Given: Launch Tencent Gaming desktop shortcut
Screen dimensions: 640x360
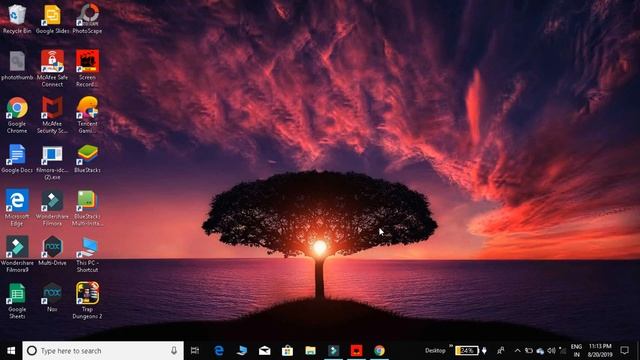Looking at the screenshot, I should pyautogui.click(x=87, y=115).
